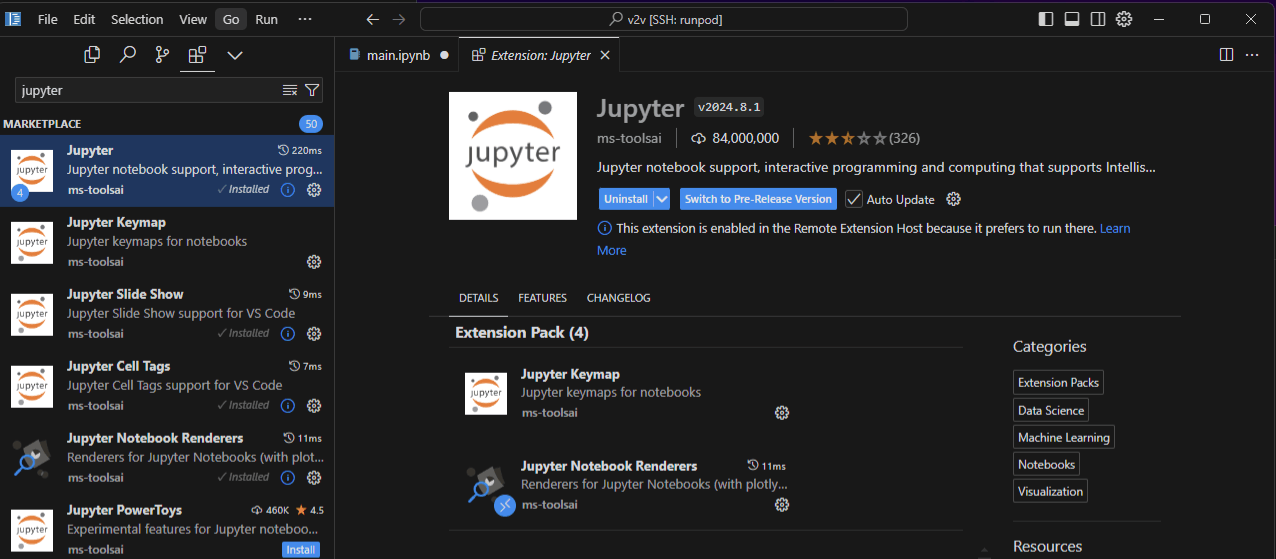Open the FEATURES tab
Screen dimensions: 1276x559
click(x=542, y=298)
